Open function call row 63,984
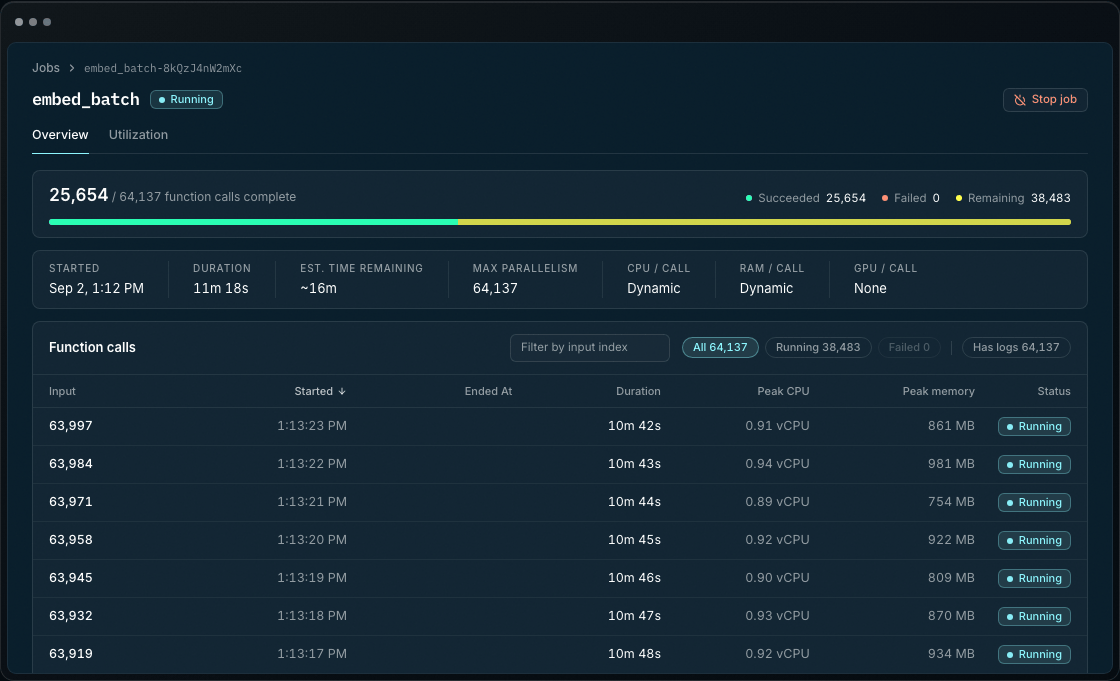The width and height of the screenshot is (1120, 681). [559, 464]
